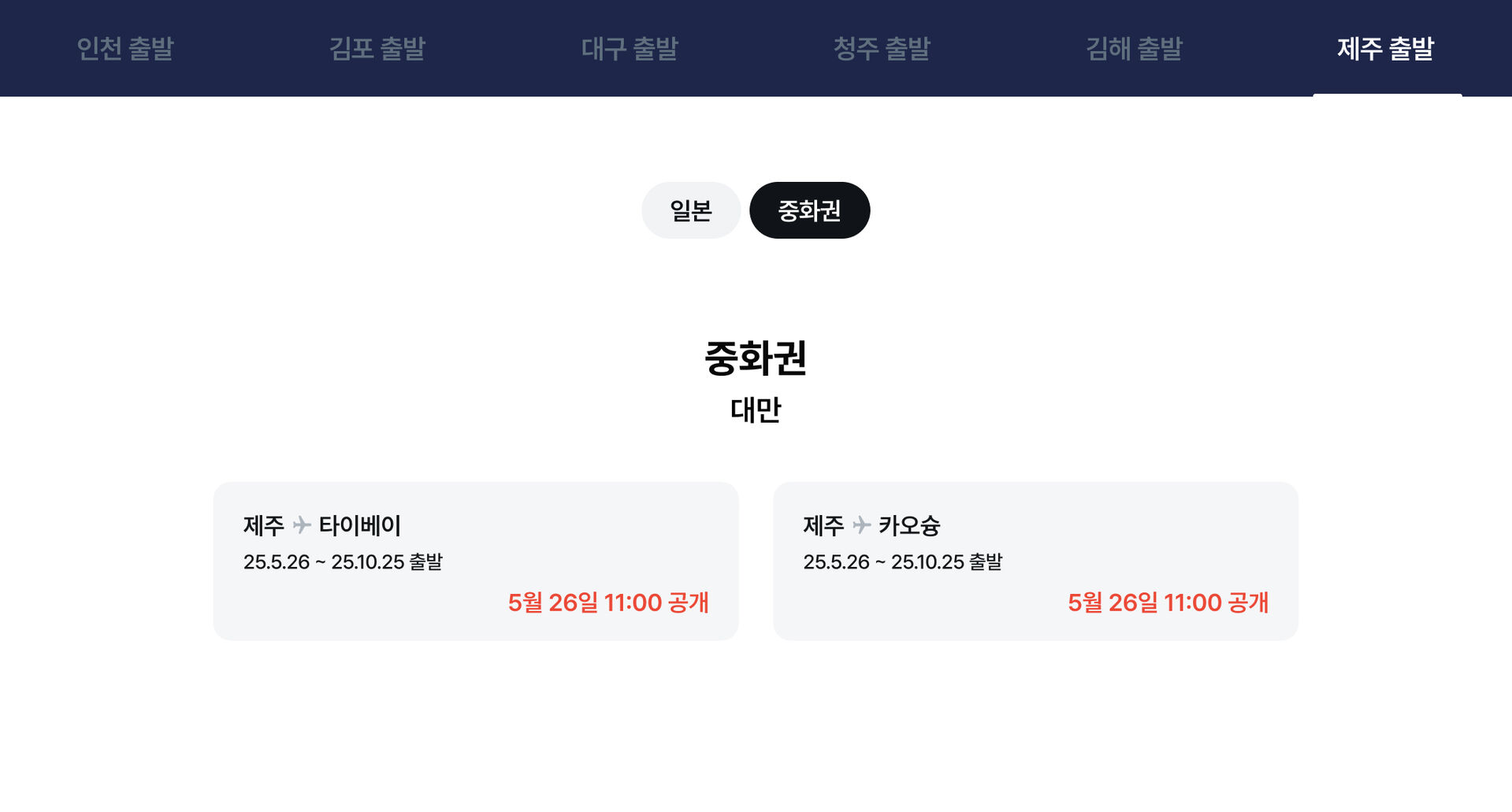Switch to the 인천 출발 tab

point(125,49)
